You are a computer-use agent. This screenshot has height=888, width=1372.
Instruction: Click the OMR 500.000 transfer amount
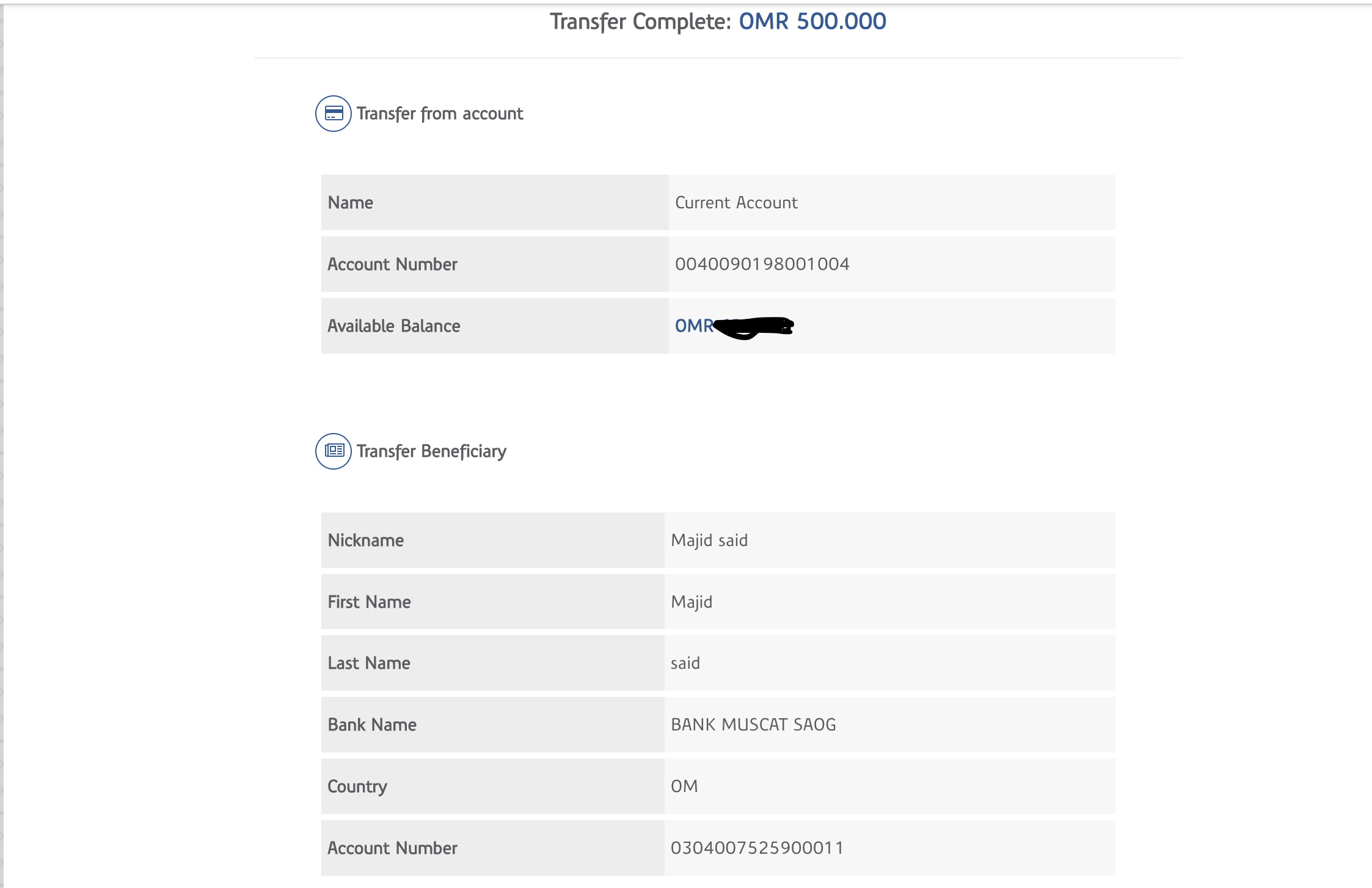click(812, 21)
